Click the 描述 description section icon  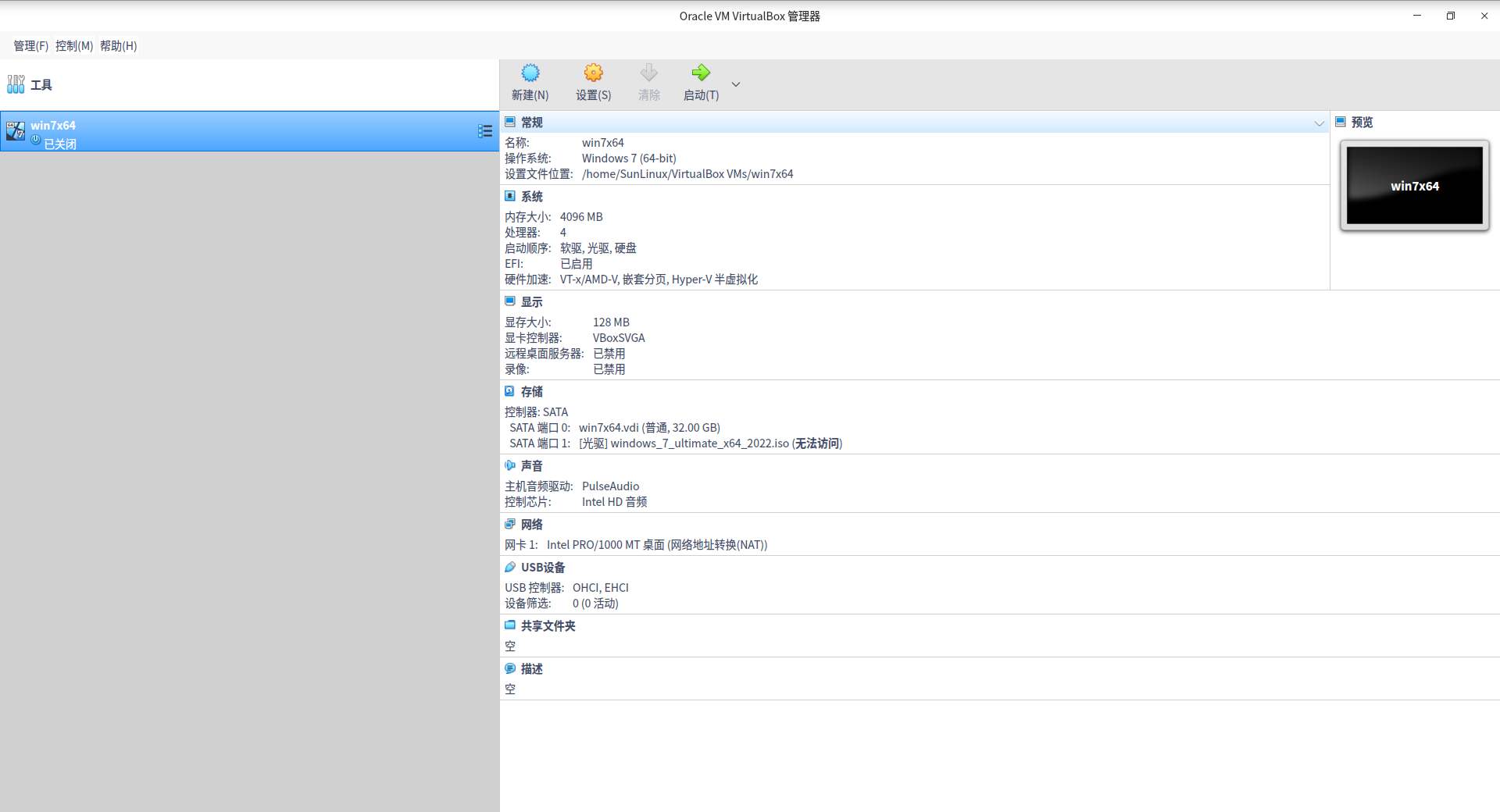[x=510, y=668]
